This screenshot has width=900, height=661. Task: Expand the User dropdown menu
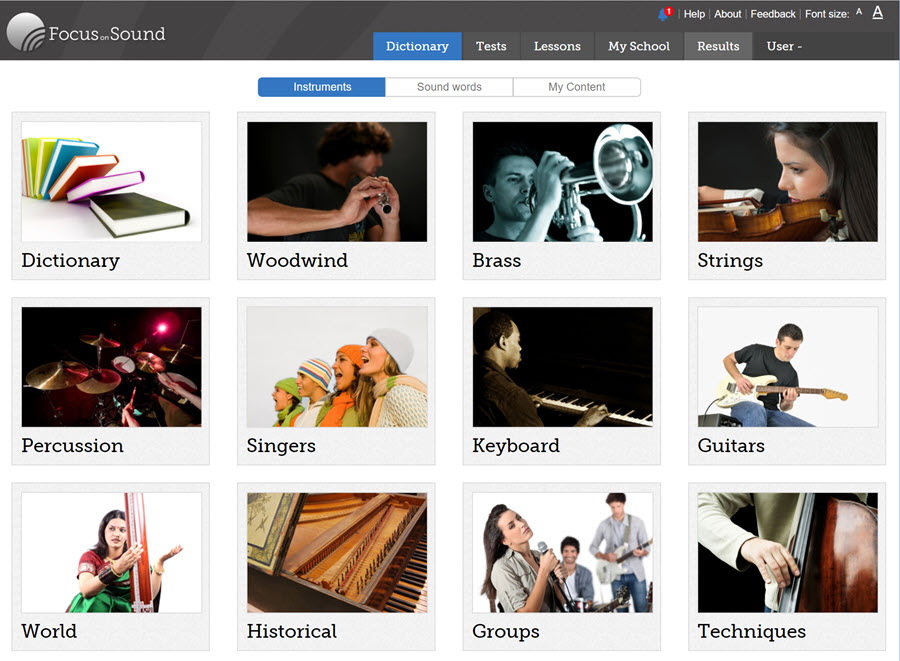click(784, 46)
